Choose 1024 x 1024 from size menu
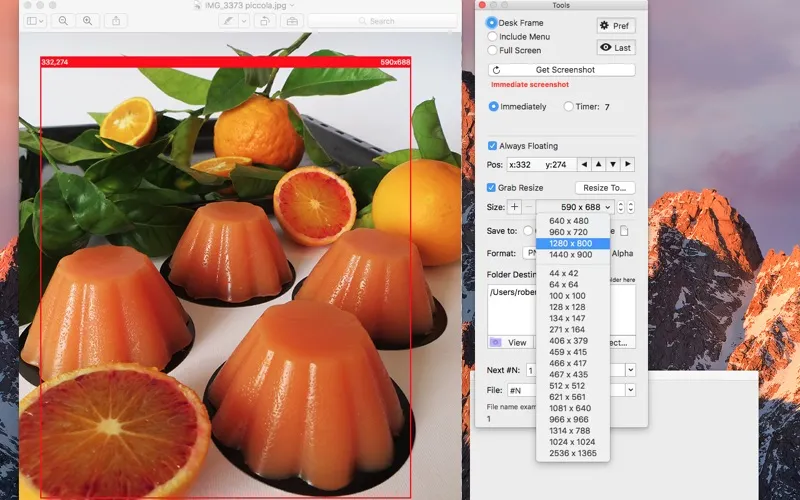The image size is (800, 500). coord(573,441)
